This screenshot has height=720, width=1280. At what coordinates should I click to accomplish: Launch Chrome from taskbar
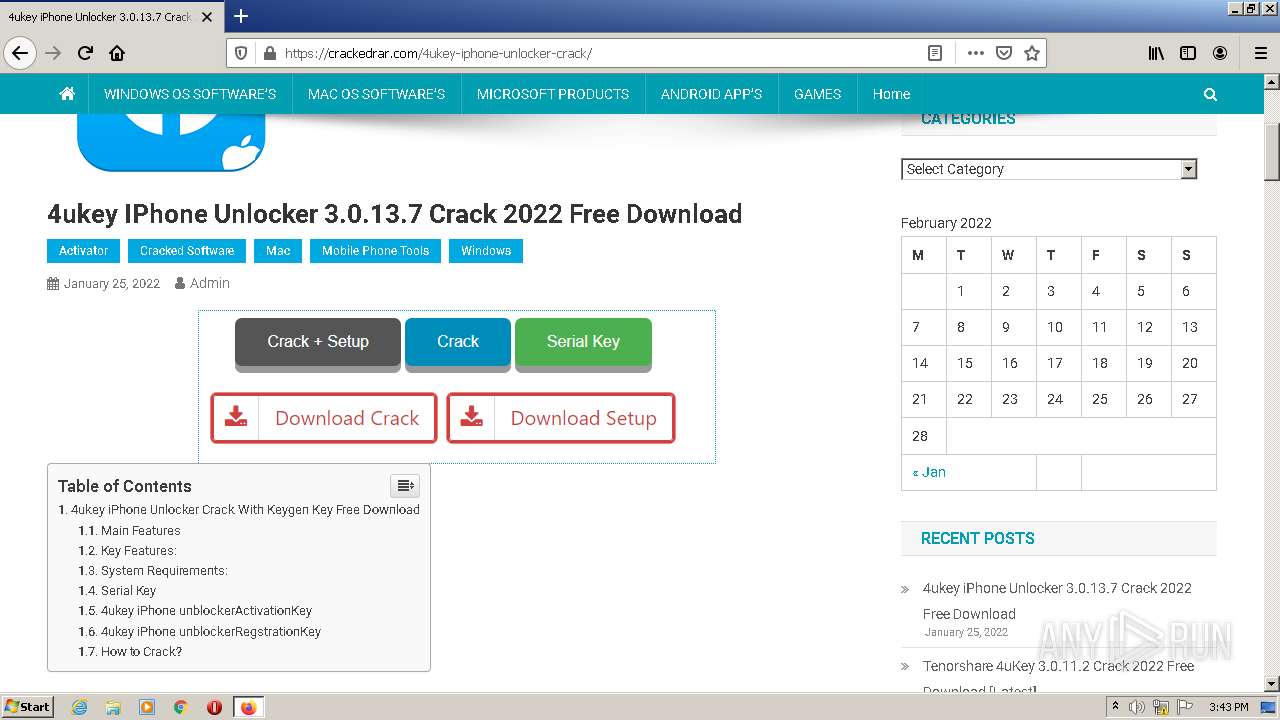coord(181,707)
